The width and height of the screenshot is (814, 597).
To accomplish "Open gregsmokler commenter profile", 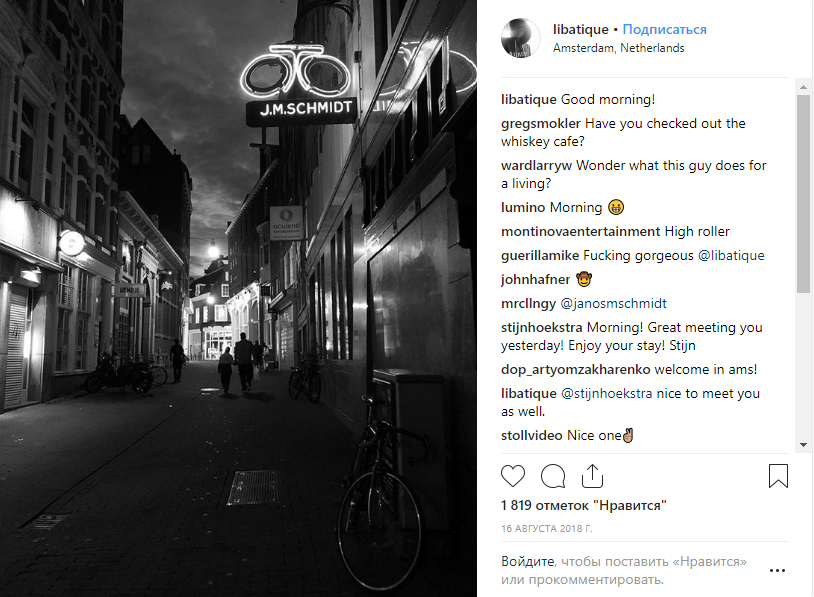I will [540, 124].
